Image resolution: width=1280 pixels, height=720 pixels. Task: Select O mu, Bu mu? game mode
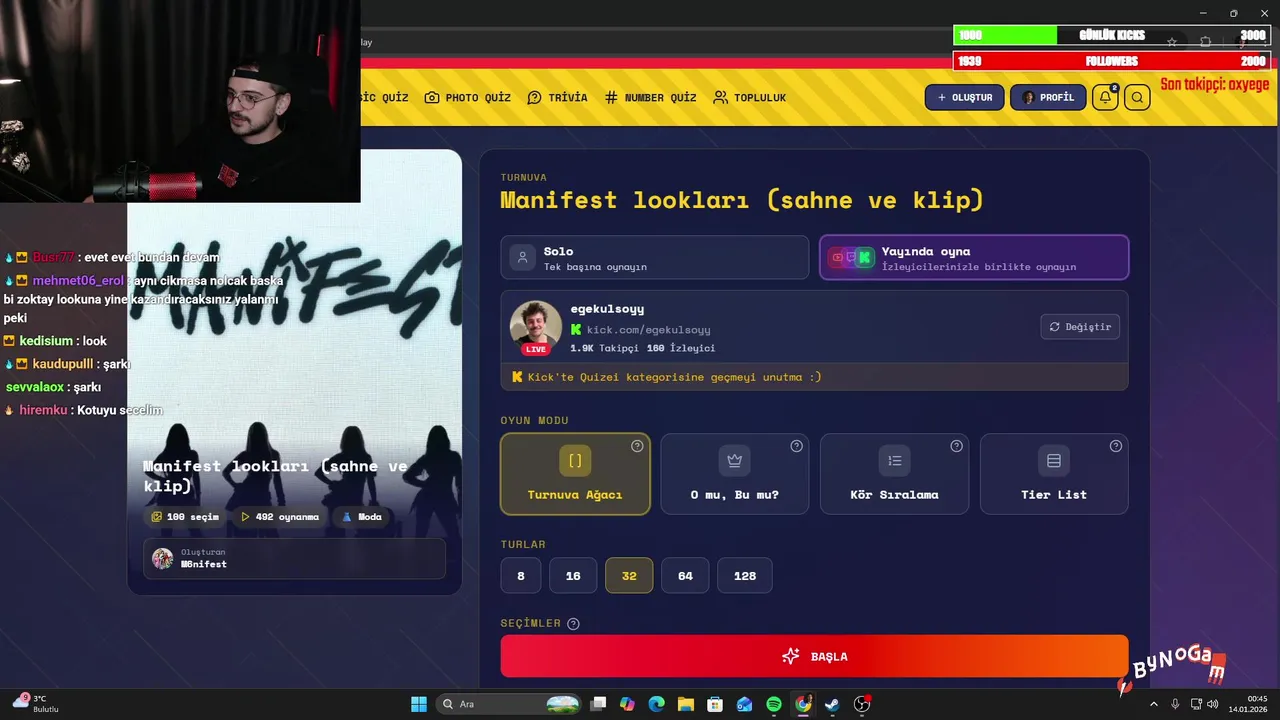tap(735, 474)
